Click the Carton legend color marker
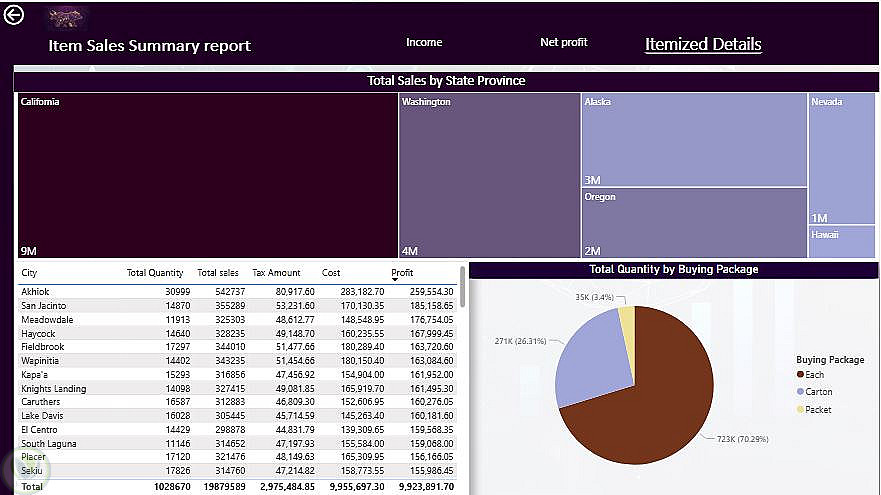Image resolution: width=881 pixels, height=495 pixels. pyautogui.click(x=800, y=392)
